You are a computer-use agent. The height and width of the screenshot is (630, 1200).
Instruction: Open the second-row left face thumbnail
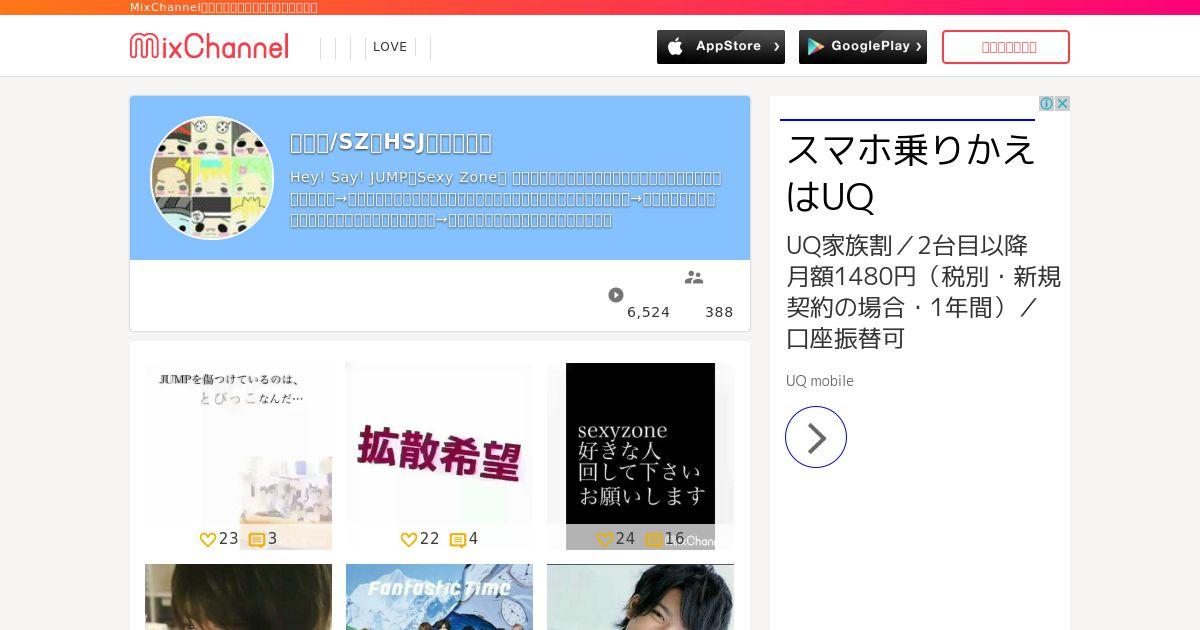tap(238, 597)
